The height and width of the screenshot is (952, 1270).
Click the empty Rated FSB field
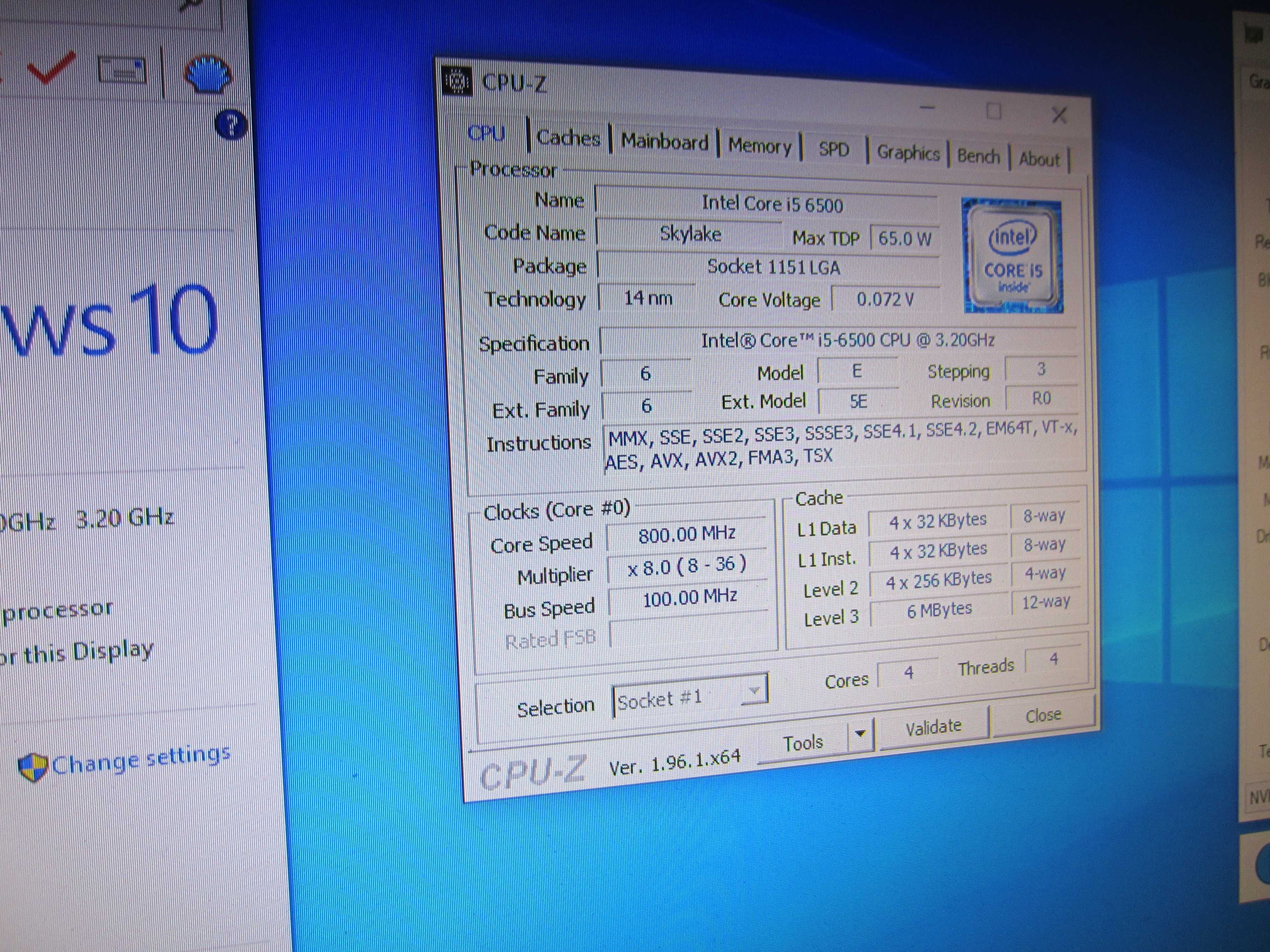(x=689, y=630)
